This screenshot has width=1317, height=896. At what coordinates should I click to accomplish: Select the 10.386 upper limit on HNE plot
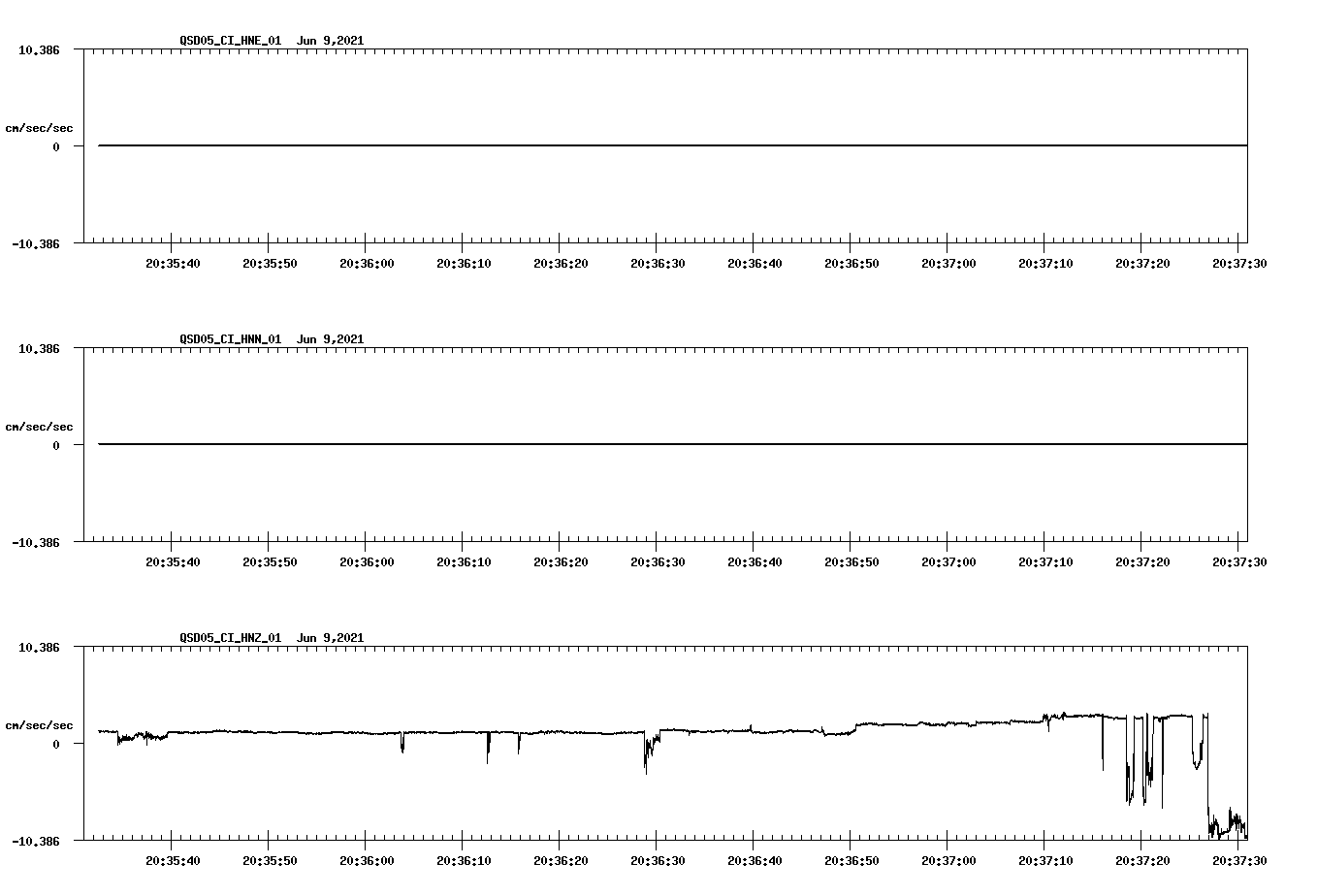39,49
